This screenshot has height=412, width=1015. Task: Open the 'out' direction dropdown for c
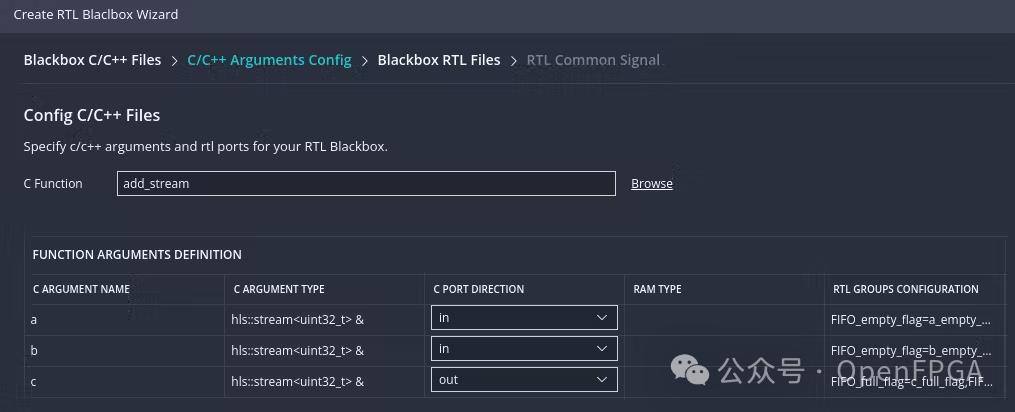[524, 380]
